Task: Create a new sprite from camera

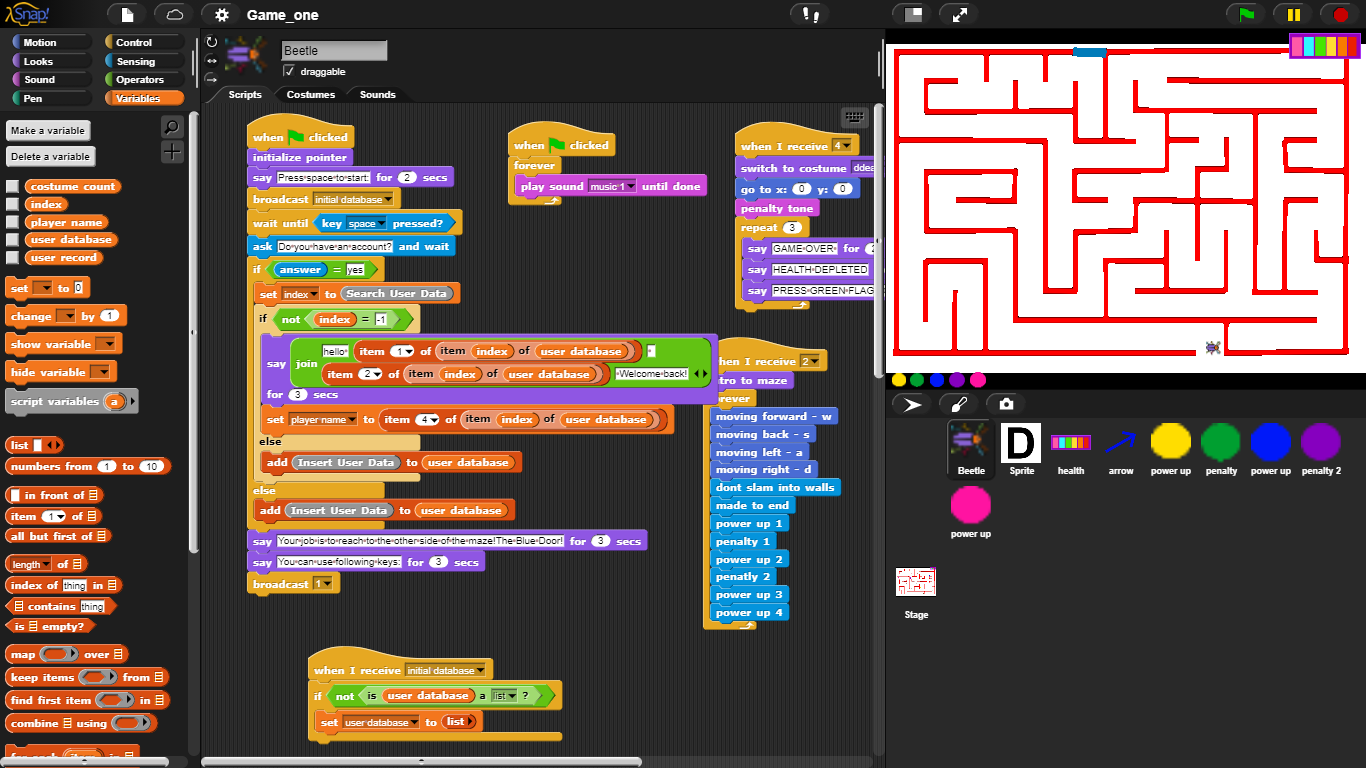Action: pyautogui.click(x=1006, y=403)
